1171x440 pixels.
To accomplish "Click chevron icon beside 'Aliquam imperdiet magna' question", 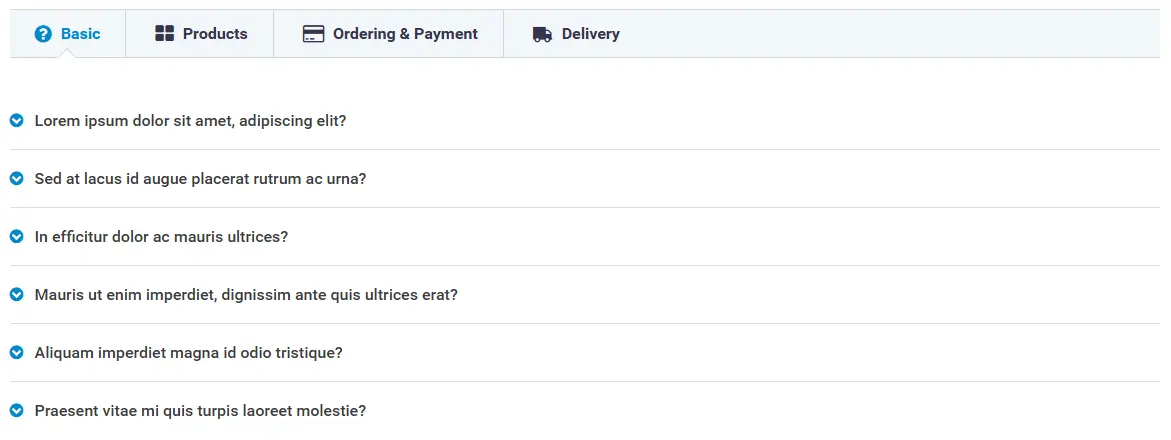I will [16, 353].
